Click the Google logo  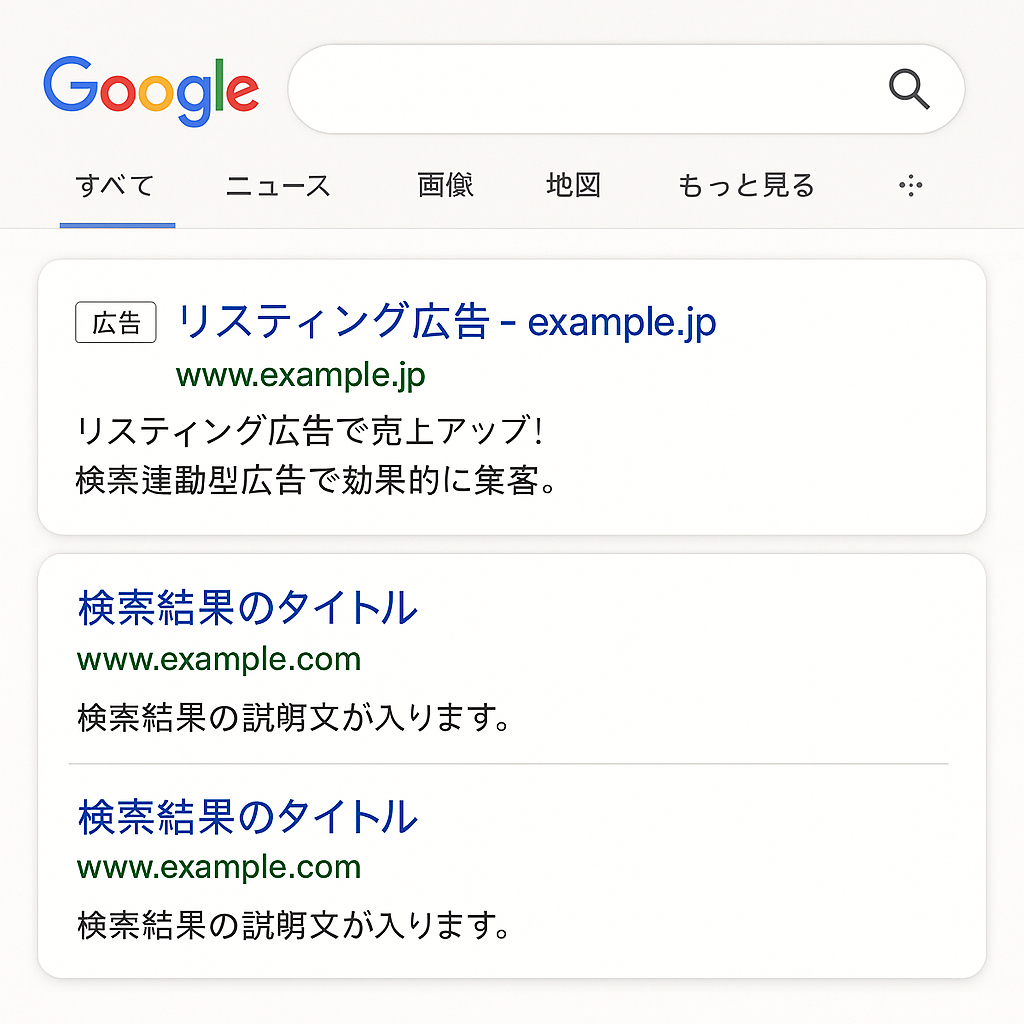tap(150, 89)
